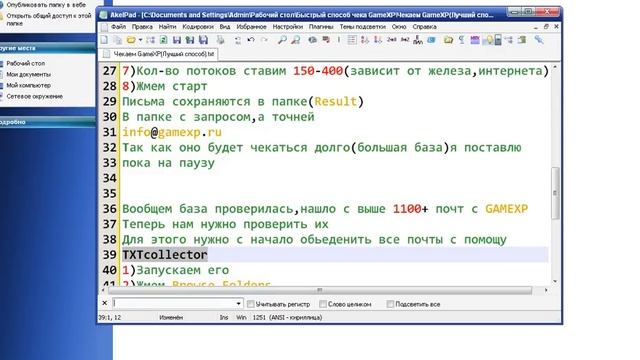This screenshot has height=360, width=640.
Task: Click the yellow explorer folder icon right of the toolbar
Action: pyautogui.click(x=448, y=40)
